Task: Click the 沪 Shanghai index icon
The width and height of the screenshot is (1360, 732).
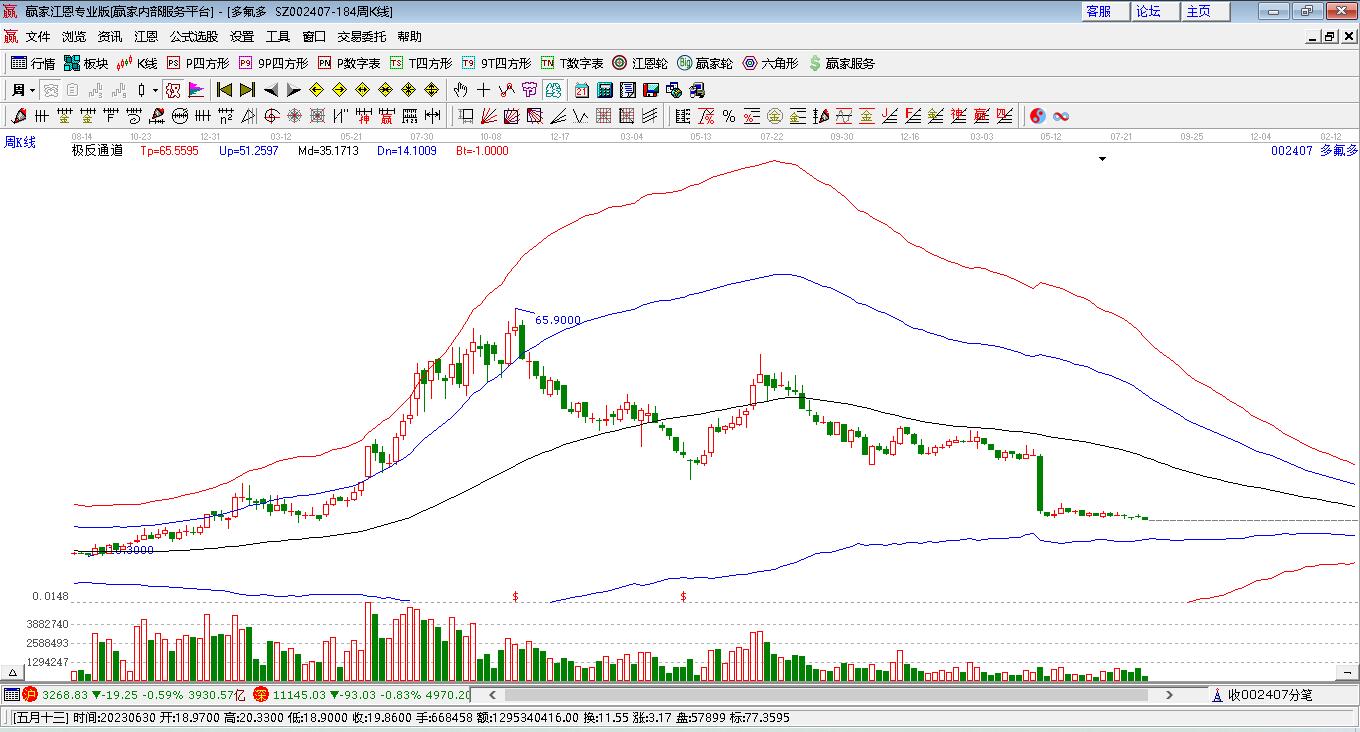Action: [30, 694]
